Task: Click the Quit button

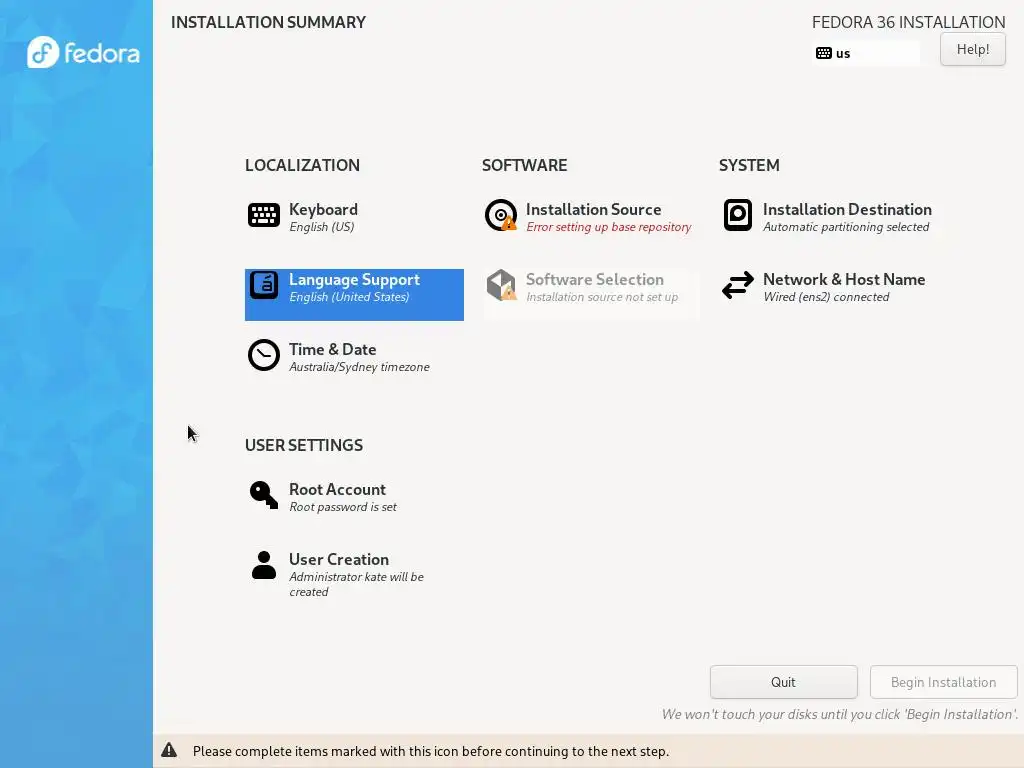Action: click(x=784, y=682)
